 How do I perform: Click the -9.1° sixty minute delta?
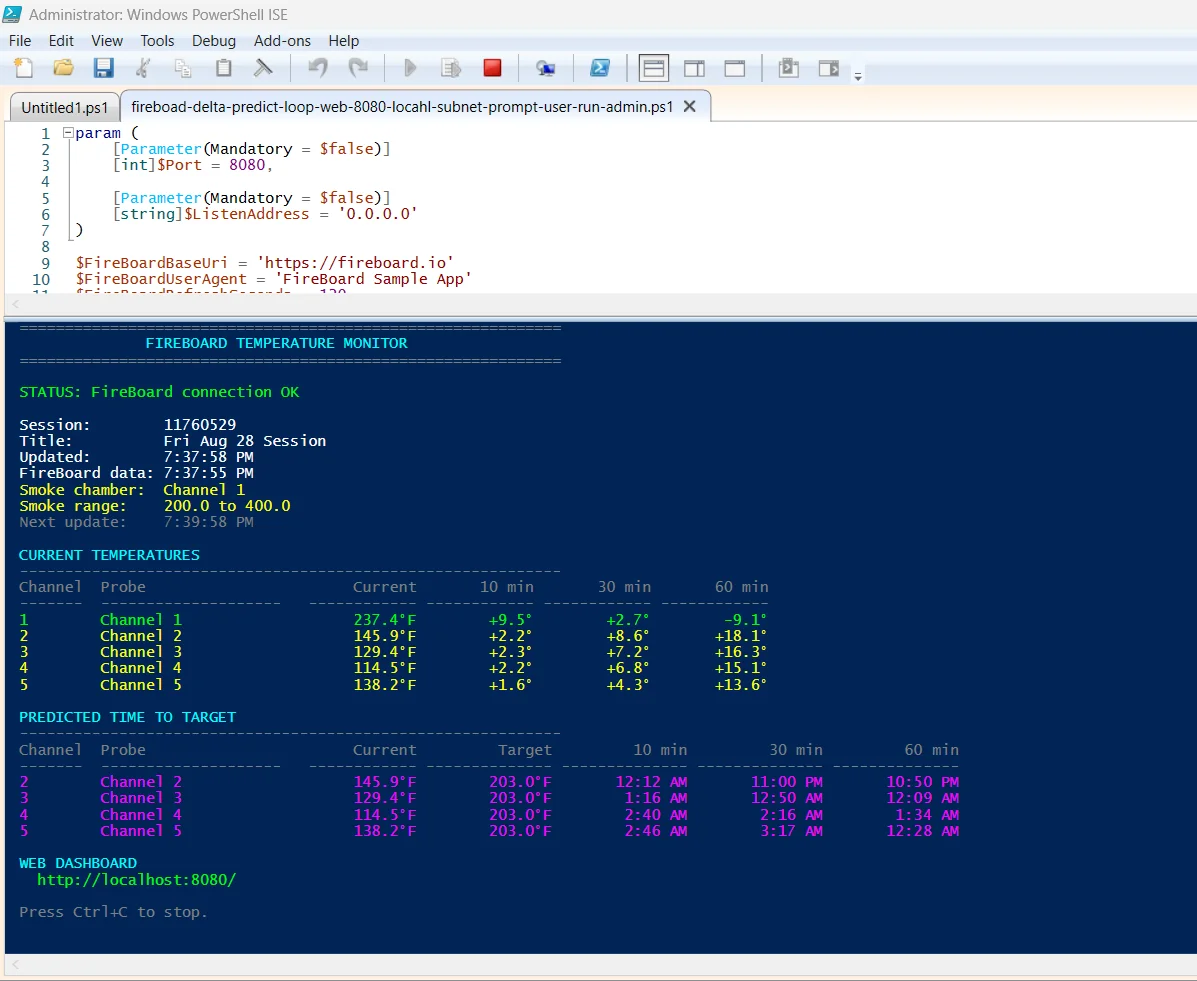tap(745, 619)
